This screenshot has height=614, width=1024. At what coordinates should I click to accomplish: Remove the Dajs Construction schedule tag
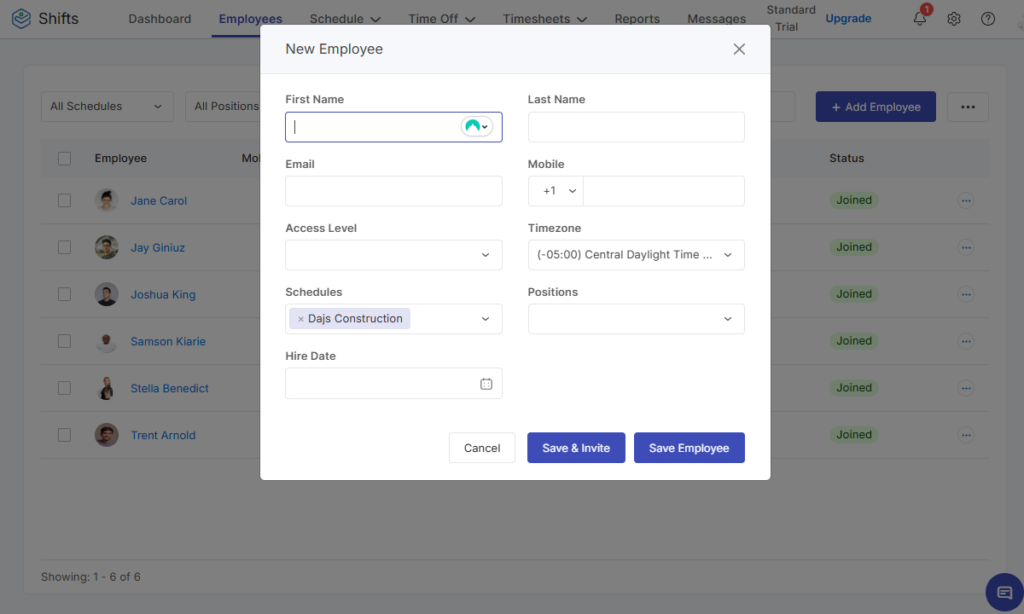click(x=300, y=319)
